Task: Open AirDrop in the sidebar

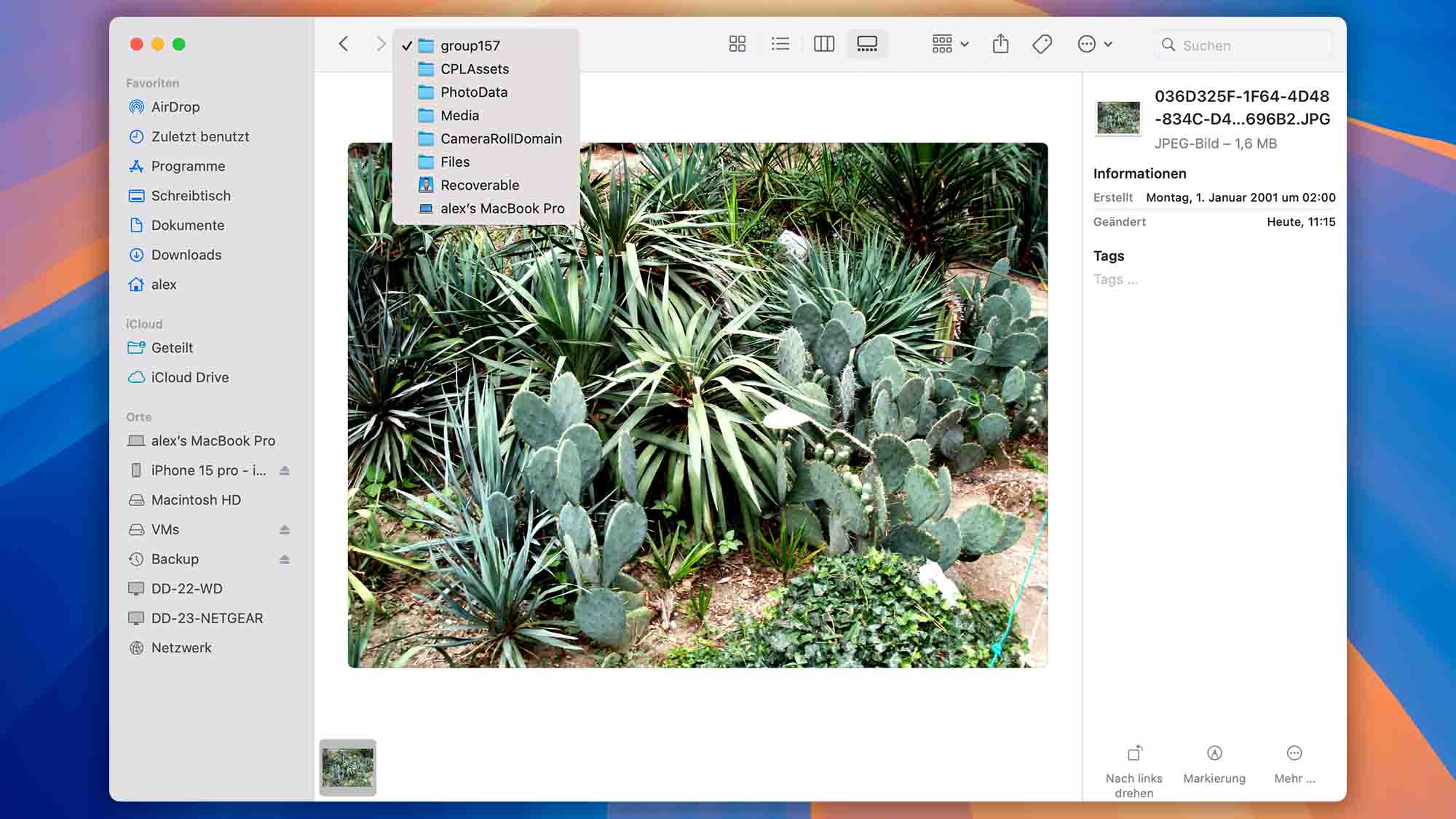Action: tap(211, 107)
